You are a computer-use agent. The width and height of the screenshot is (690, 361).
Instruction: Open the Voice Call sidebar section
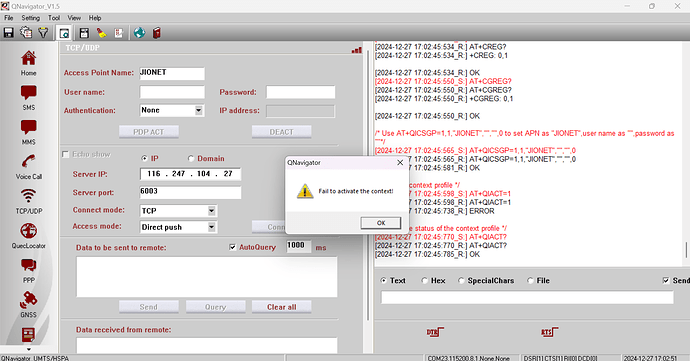[29, 167]
